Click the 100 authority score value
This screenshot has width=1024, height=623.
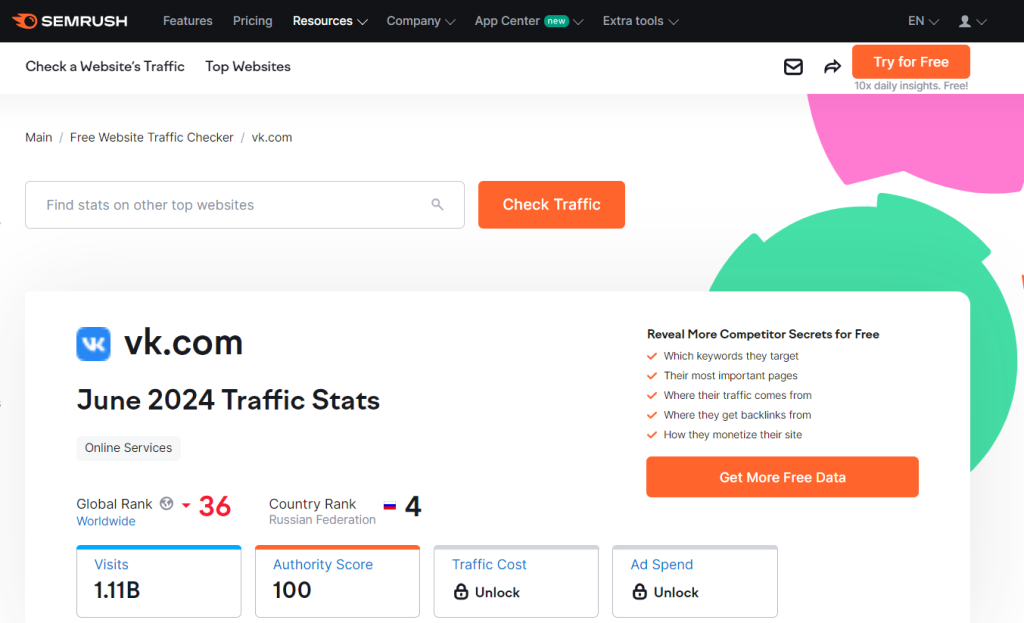[x=292, y=590]
